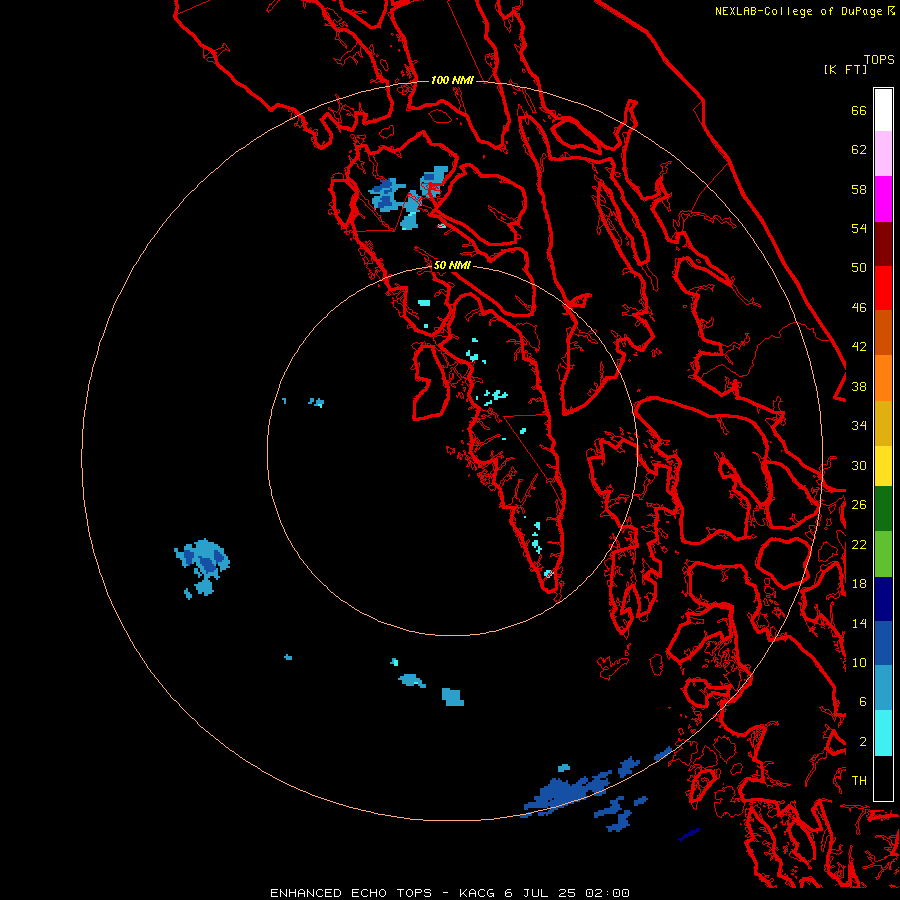Click the "38" legend value
This screenshot has width=900, height=900.
click(859, 387)
